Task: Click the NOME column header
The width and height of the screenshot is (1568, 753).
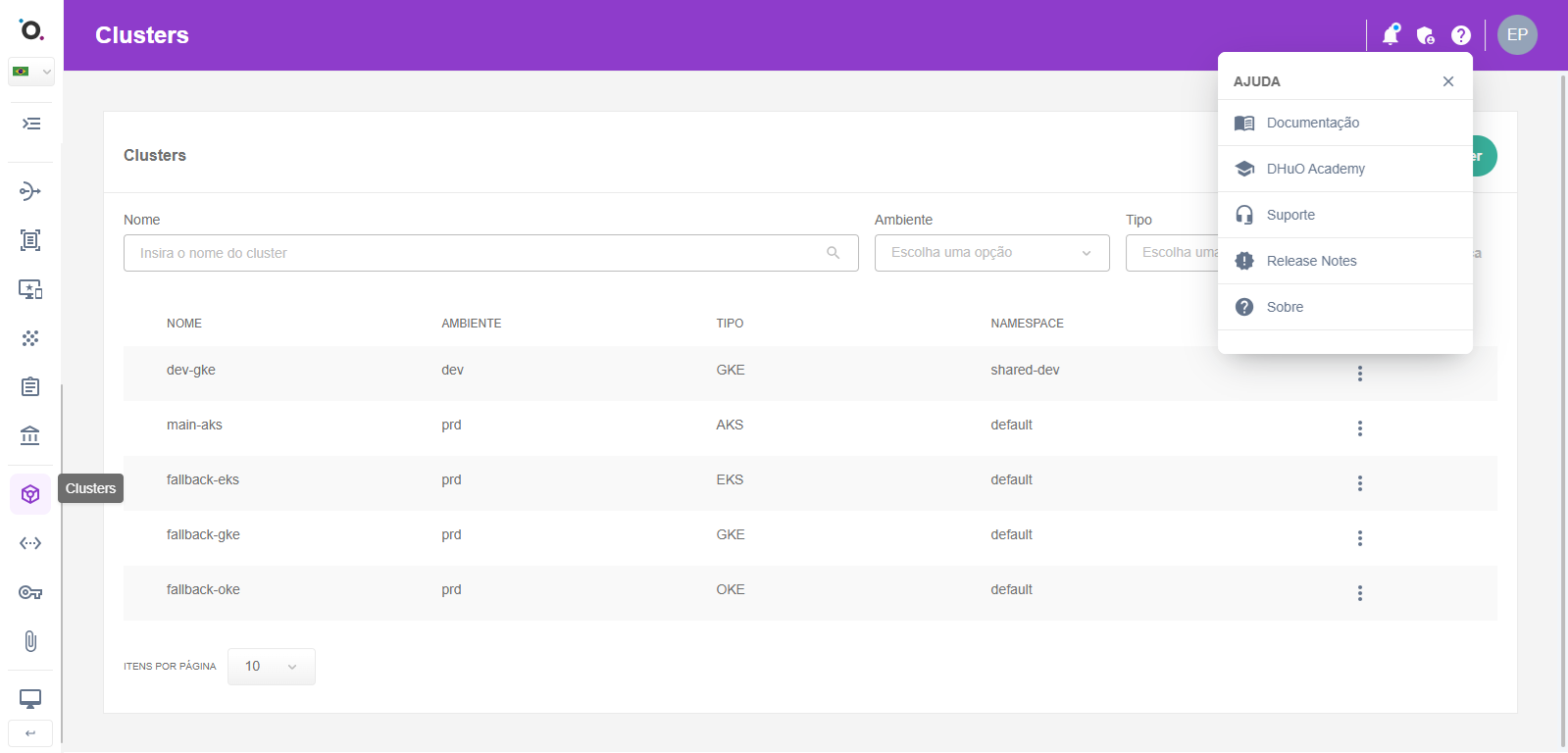Action: pos(184,324)
